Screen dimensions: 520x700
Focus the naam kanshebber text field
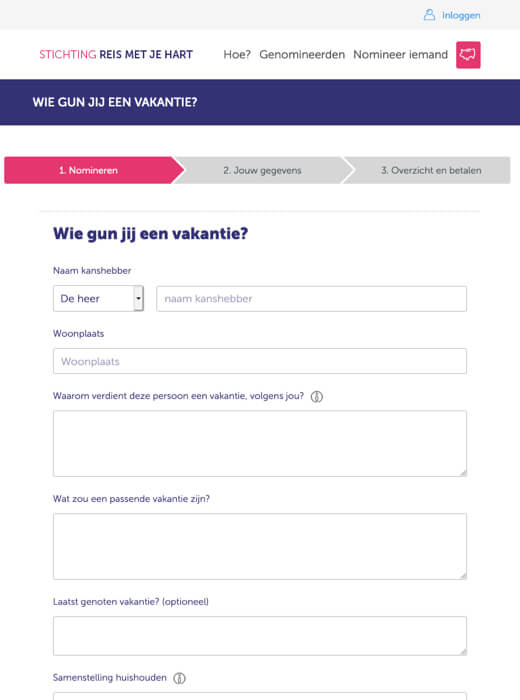coord(312,299)
